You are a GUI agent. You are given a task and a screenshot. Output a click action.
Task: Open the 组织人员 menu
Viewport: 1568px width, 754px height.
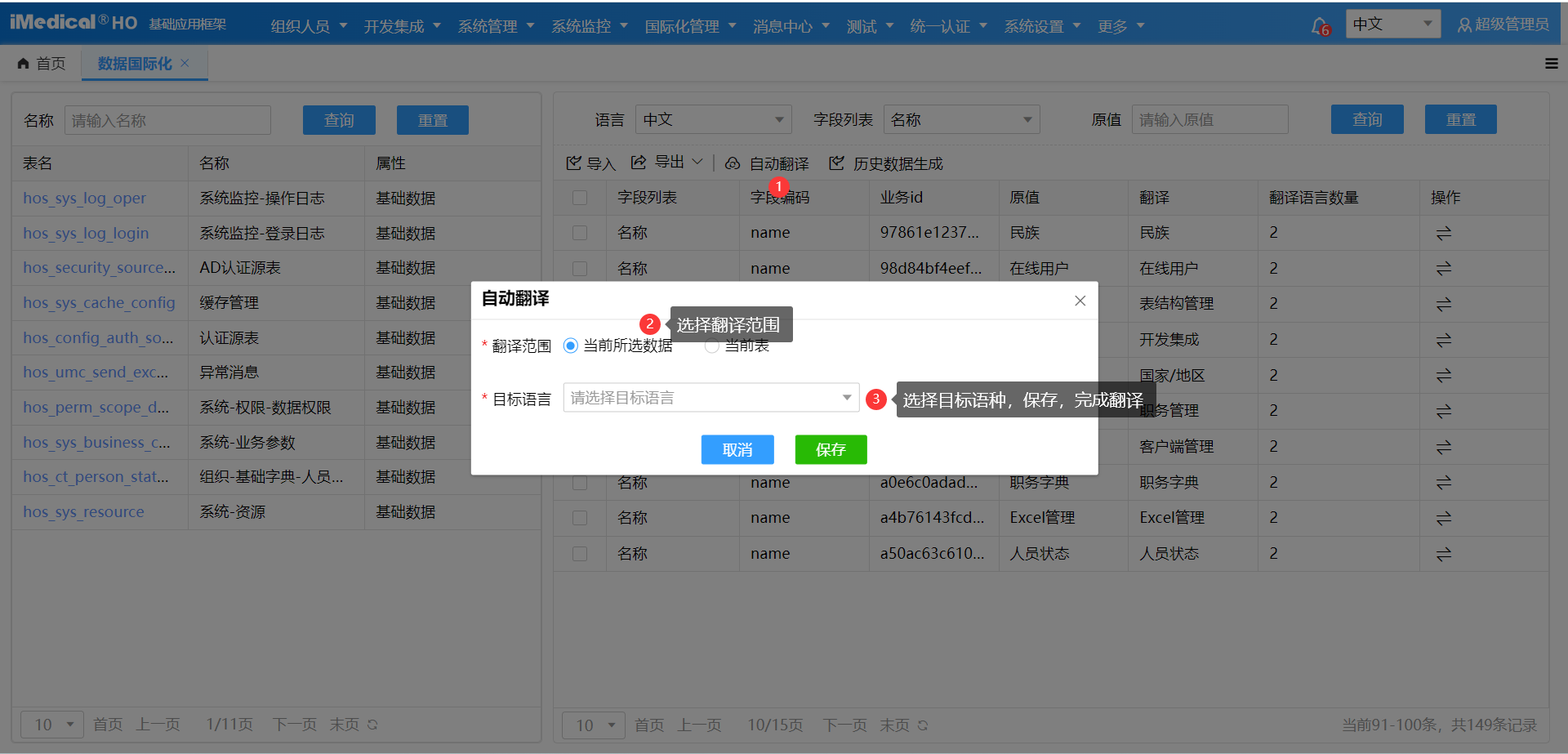click(x=309, y=26)
